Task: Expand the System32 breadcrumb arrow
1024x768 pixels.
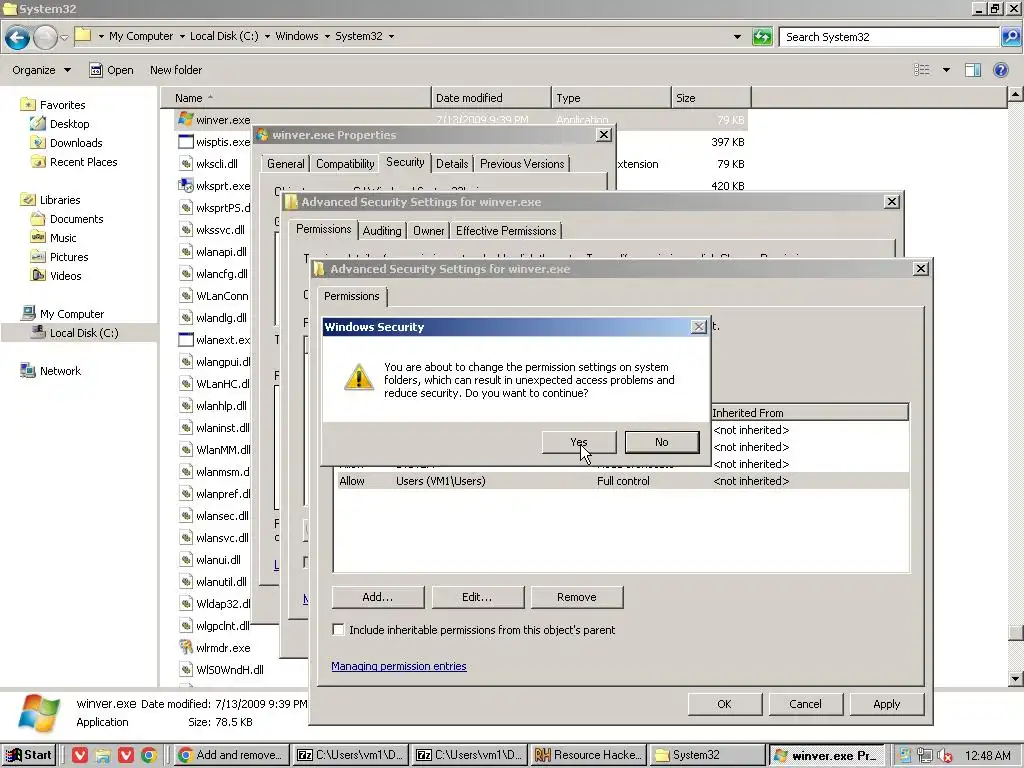Action: 391,37
